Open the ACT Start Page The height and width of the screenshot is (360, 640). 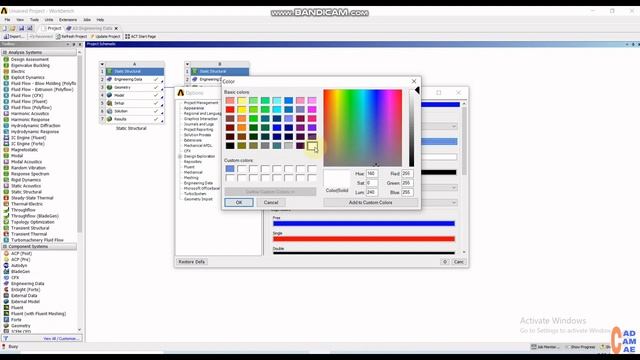pyautogui.click(x=141, y=36)
